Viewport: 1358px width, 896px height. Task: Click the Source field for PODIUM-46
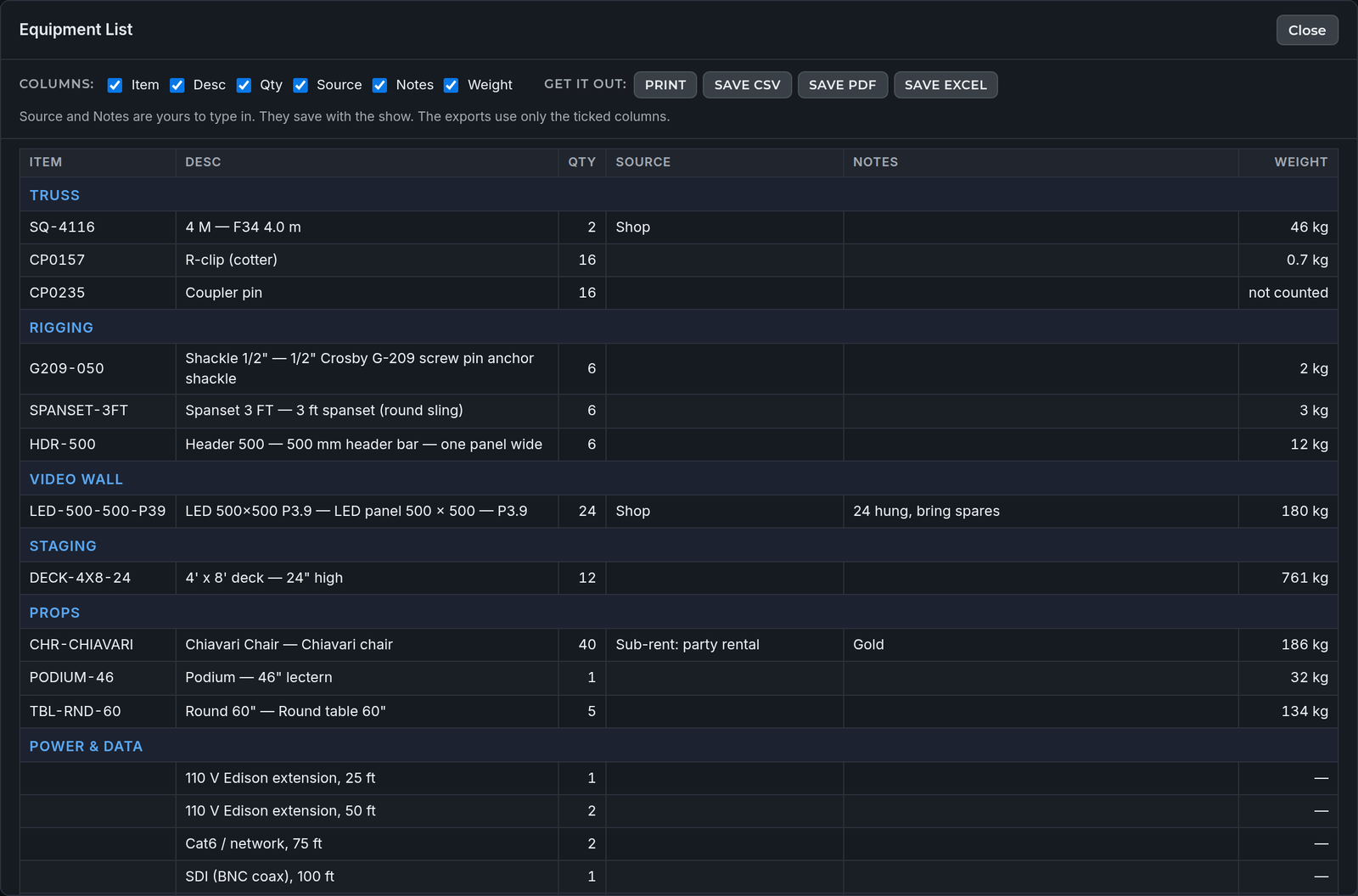click(x=725, y=678)
